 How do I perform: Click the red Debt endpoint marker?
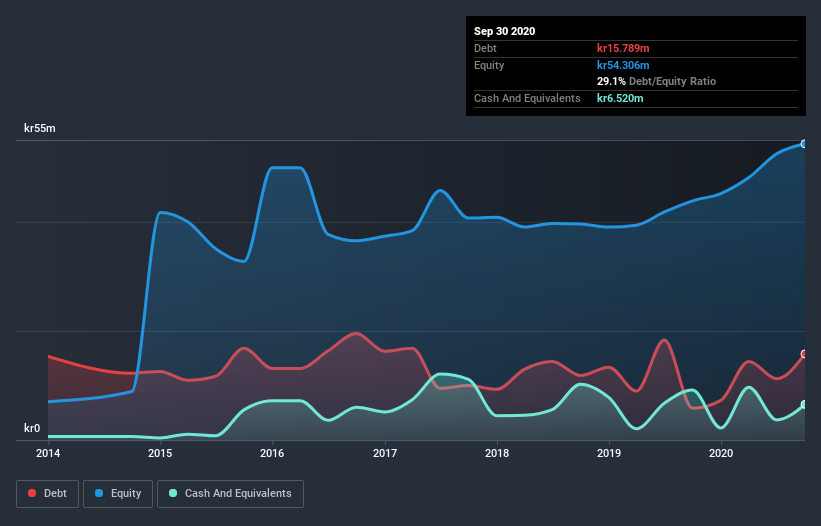(x=804, y=354)
